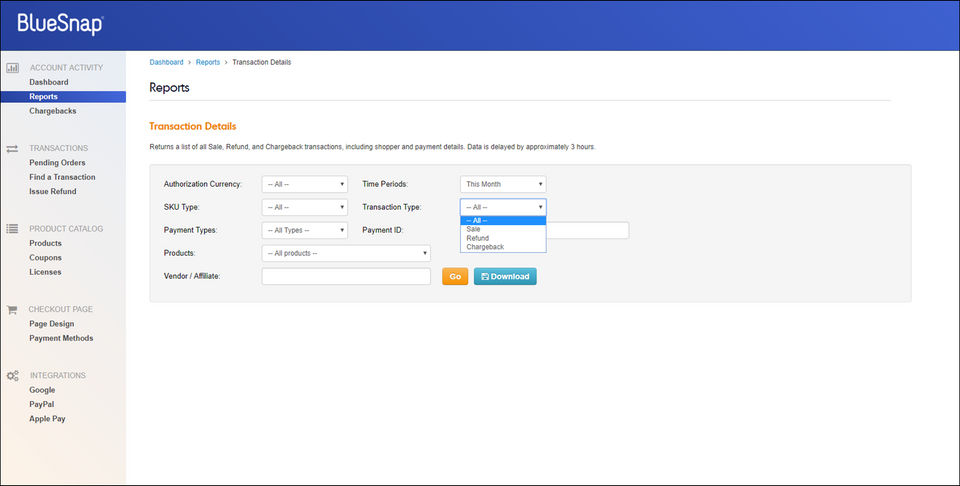Choose Refund in Transaction Type list
960x486 pixels.
(x=503, y=238)
